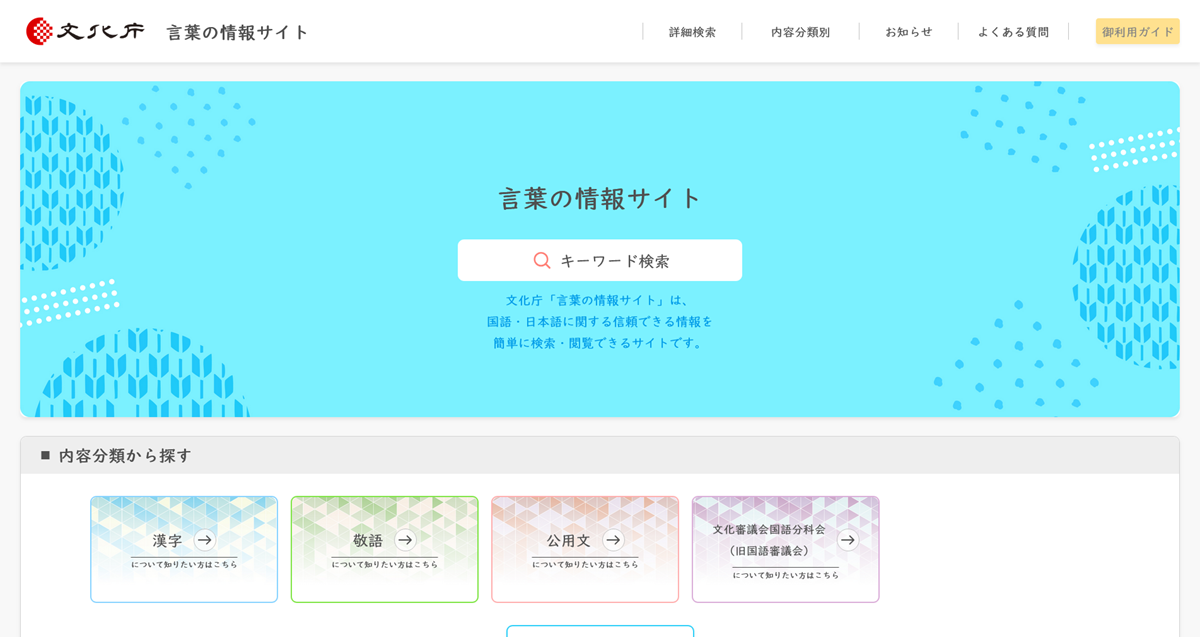The image size is (1200, 637).
Task: Open お知らせ in the top navigation
Action: (x=908, y=32)
